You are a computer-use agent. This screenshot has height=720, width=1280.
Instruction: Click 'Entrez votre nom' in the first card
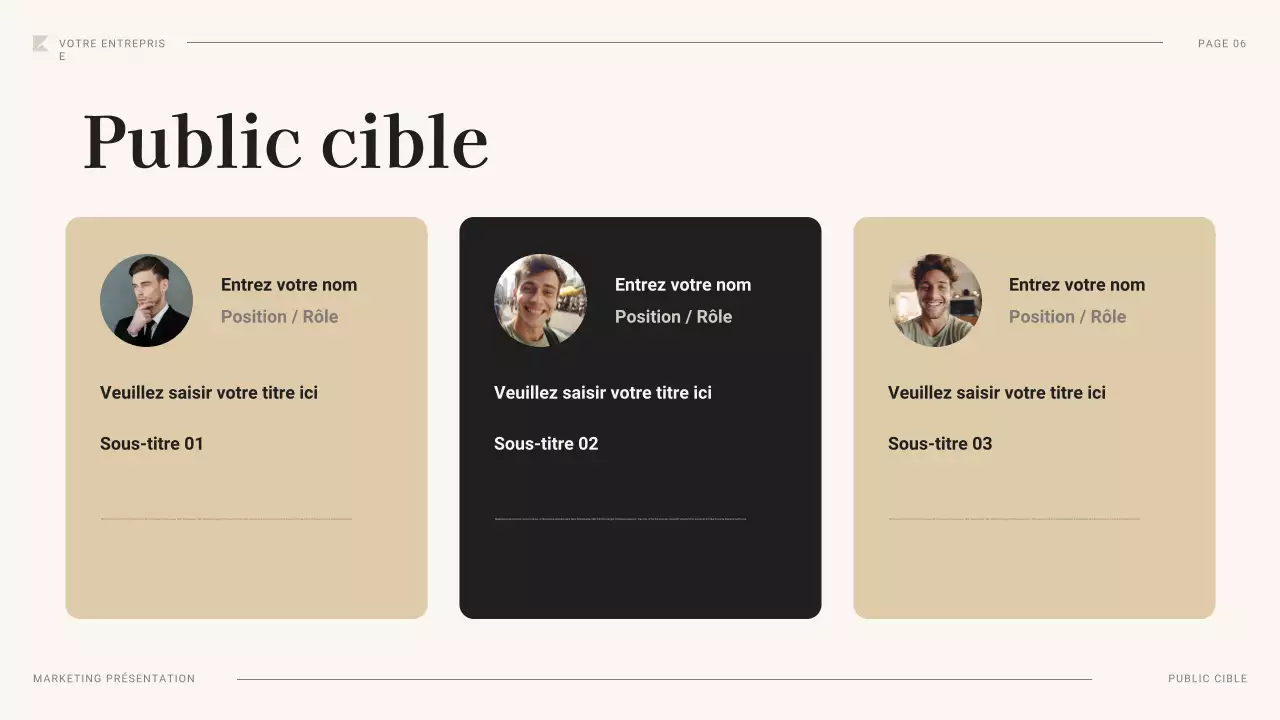point(289,285)
